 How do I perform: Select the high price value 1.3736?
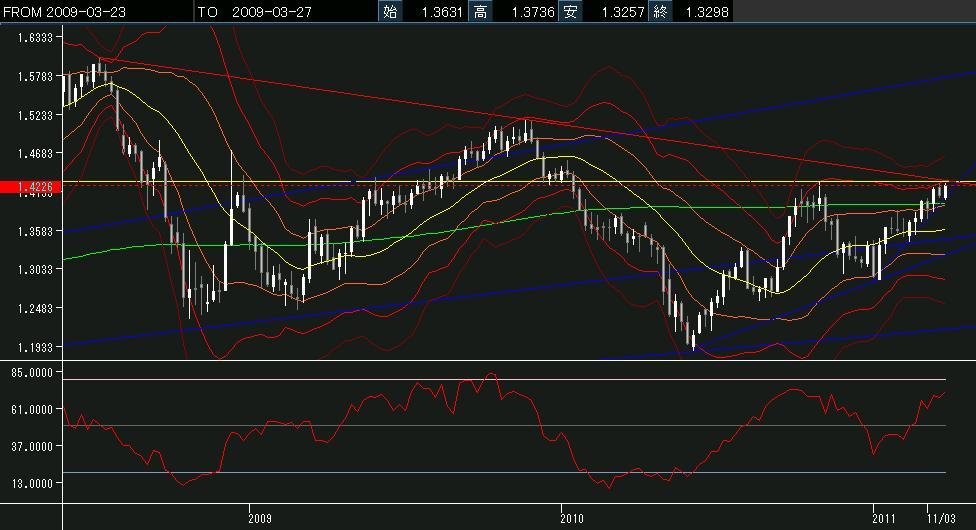point(526,12)
